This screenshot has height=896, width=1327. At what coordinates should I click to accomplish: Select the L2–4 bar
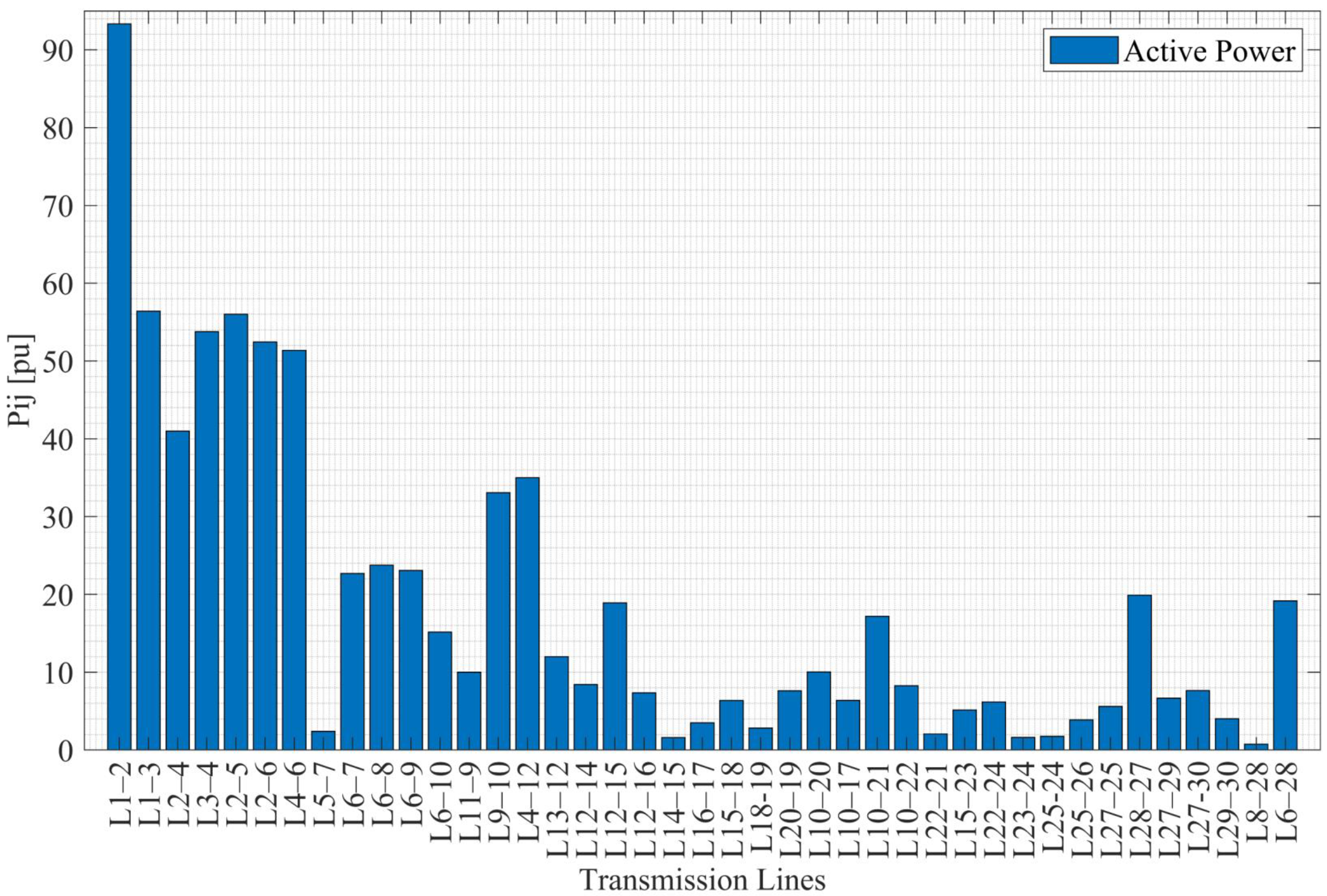click(178, 590)
